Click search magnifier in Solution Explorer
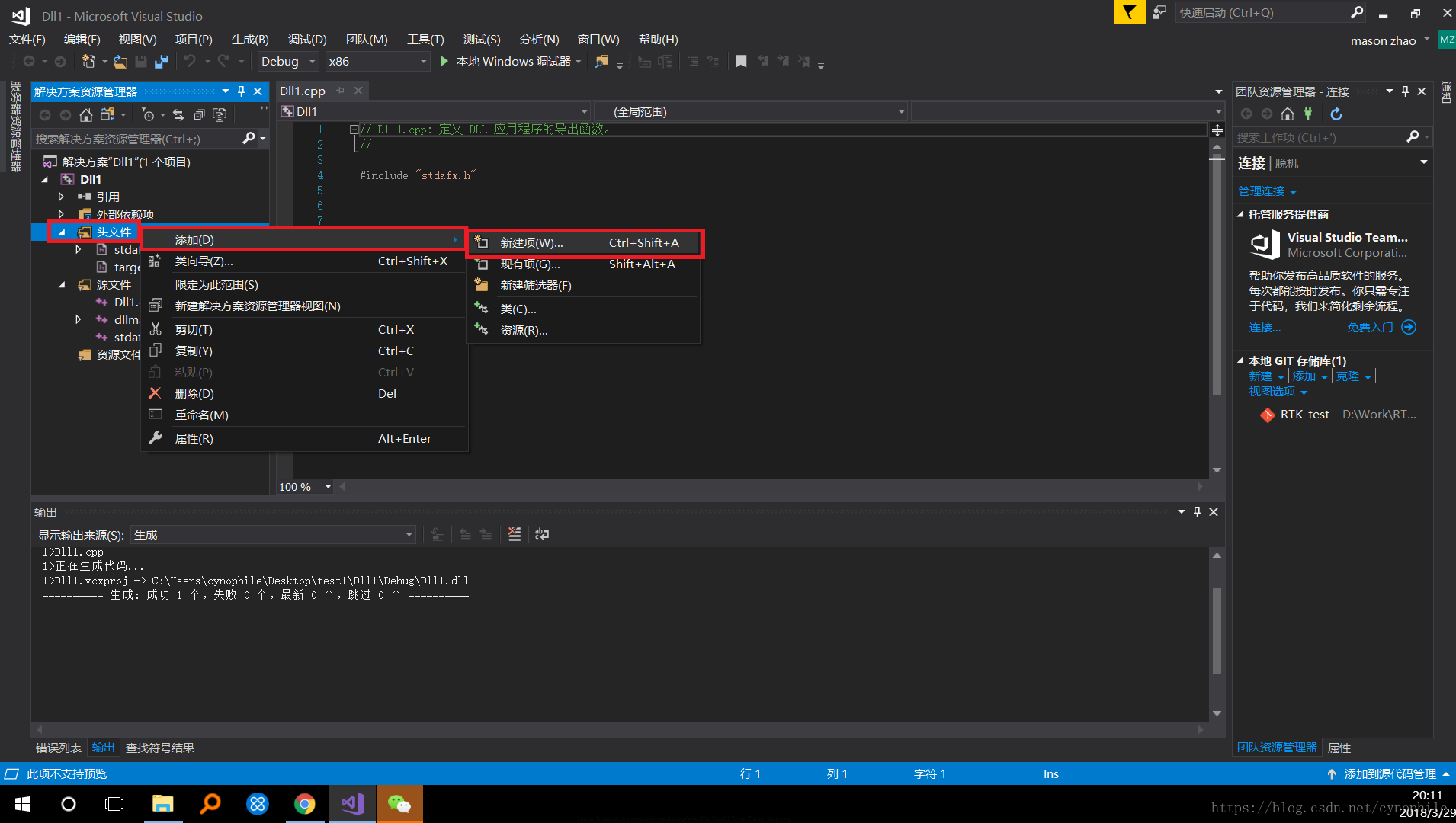Screen dimensions: 1456x823 click(x=249, y=138)
